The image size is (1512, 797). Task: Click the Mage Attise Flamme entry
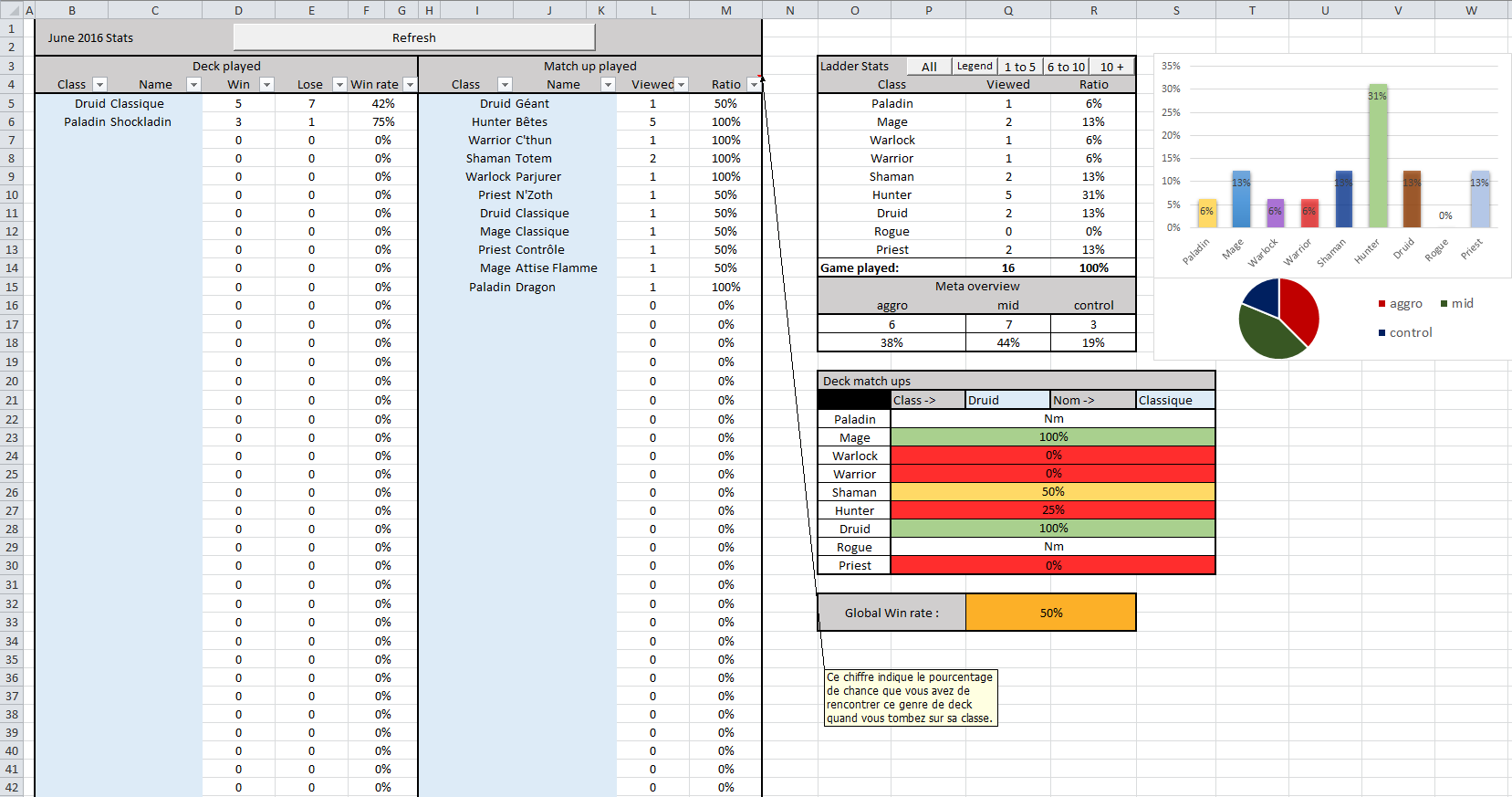click(x=538, y=267)
